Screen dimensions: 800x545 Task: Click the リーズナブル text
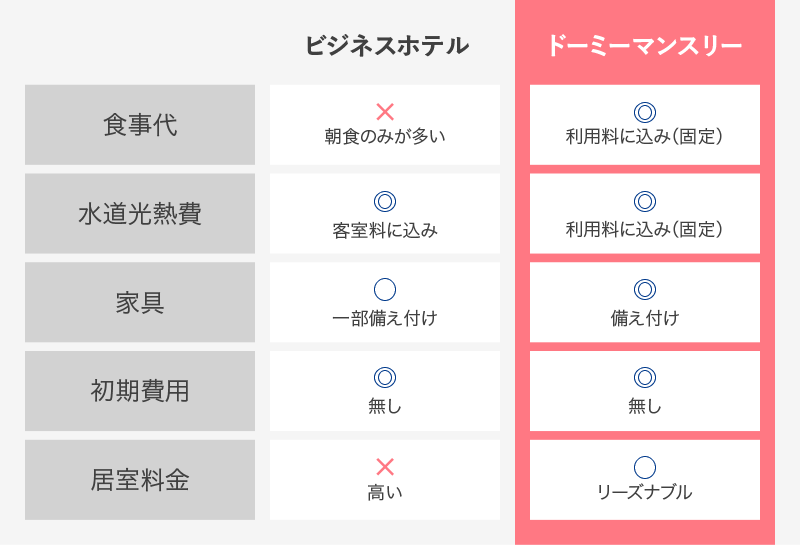(x=644, y=492)
